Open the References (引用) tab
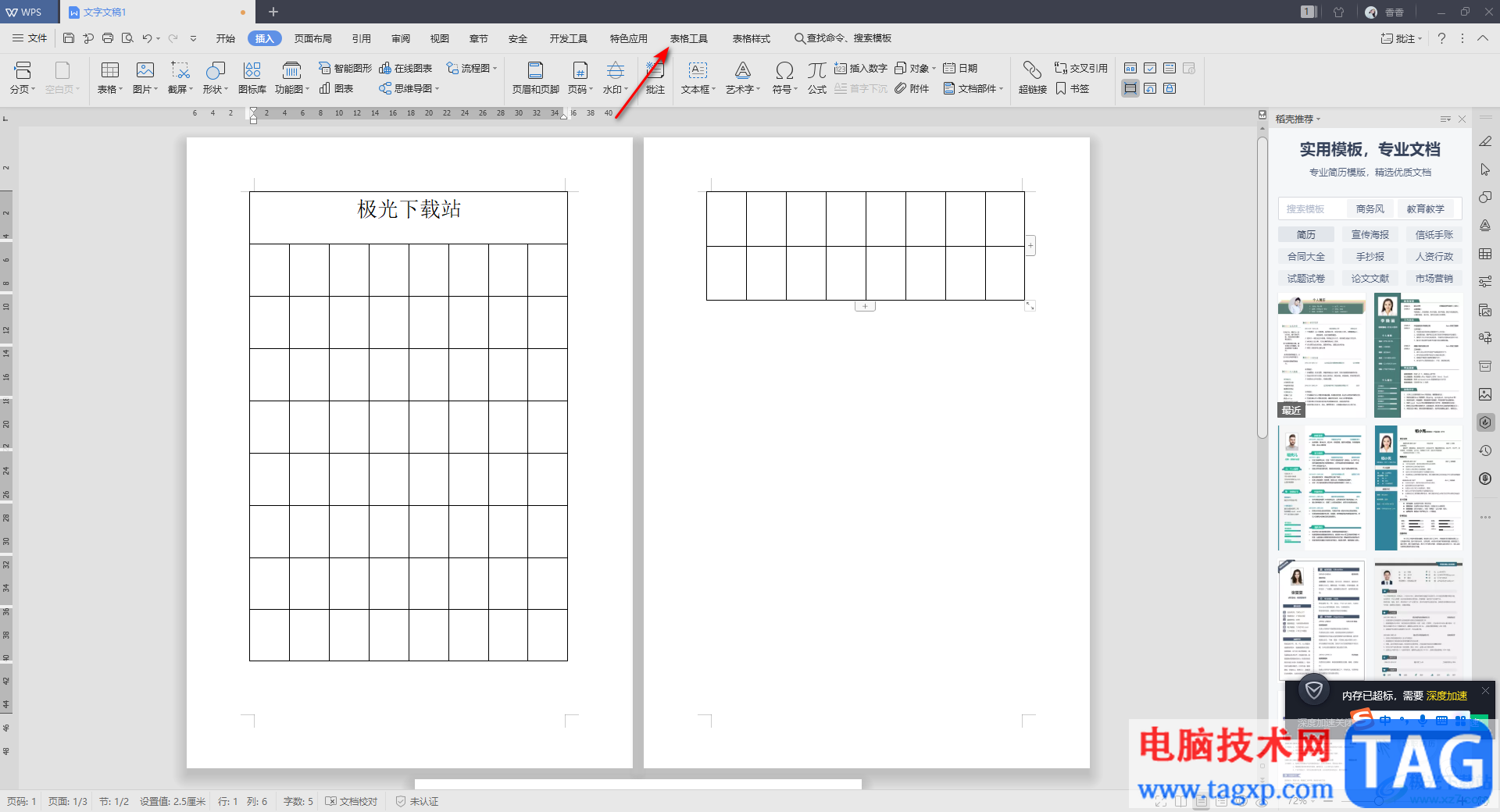Image resolution: width=1500 pixels, height=812 pixels. point(362,38)
